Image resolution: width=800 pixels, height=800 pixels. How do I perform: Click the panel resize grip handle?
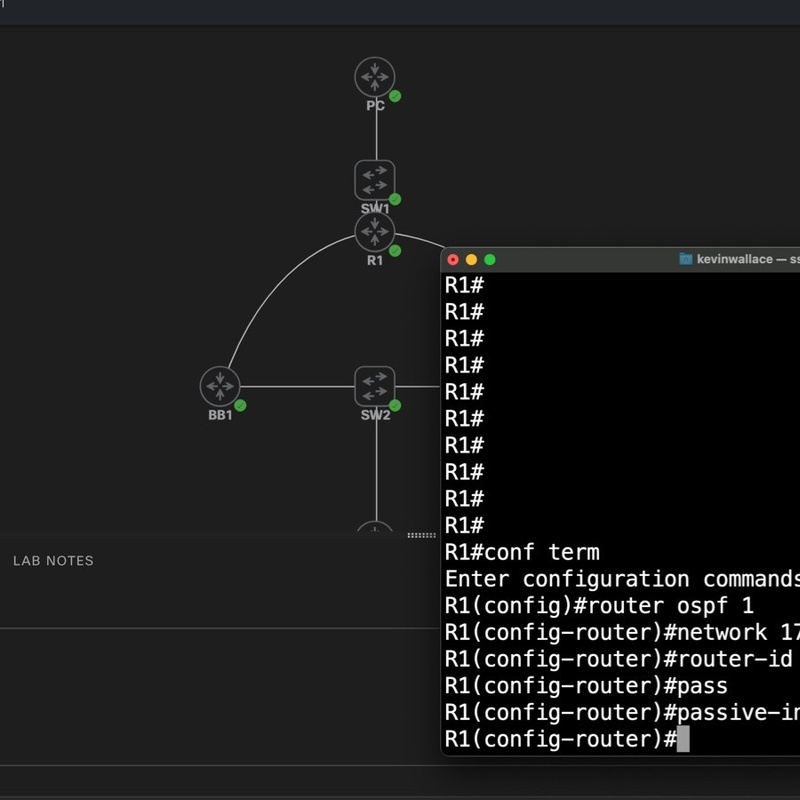click(x=421, y=535)
